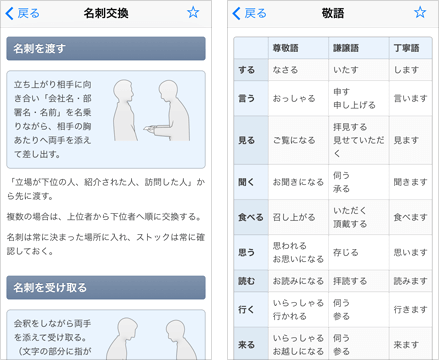Select the 名刺を受け取る section header

pyautogui.click(x=106, y=287)
